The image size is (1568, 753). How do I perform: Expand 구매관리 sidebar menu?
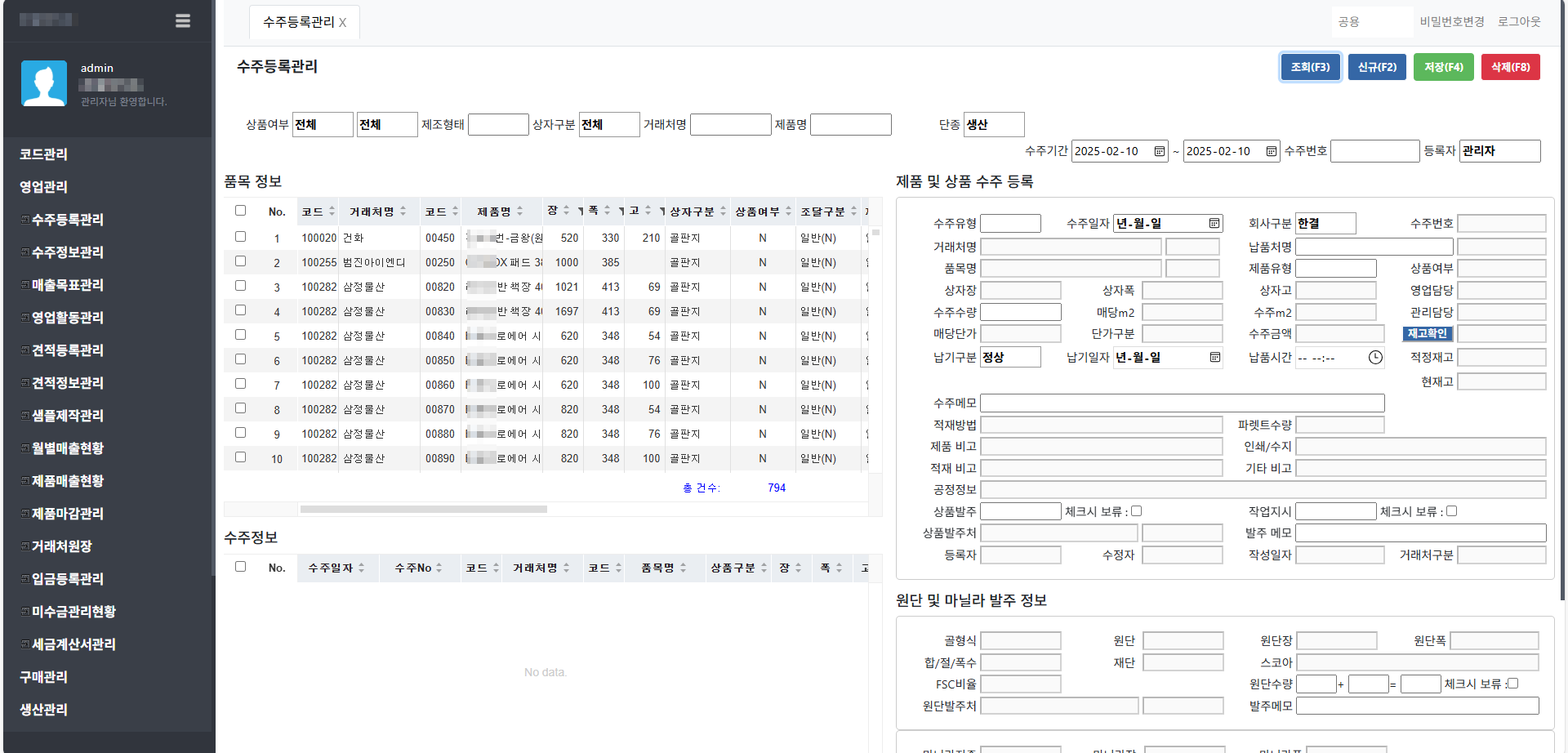(x=44, y=677)
